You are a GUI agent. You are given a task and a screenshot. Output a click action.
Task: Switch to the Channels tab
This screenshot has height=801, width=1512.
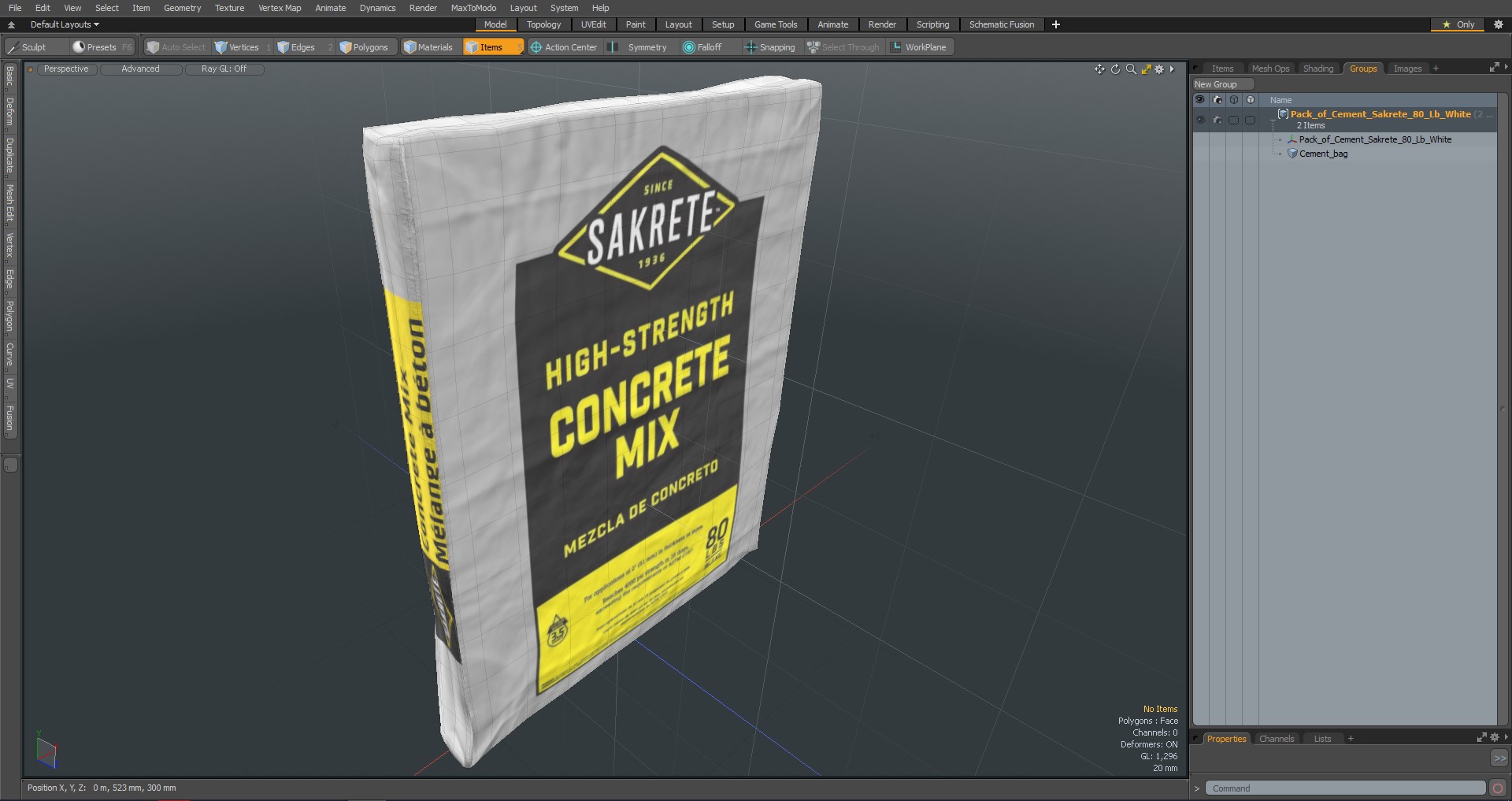tap(1276, 739)
